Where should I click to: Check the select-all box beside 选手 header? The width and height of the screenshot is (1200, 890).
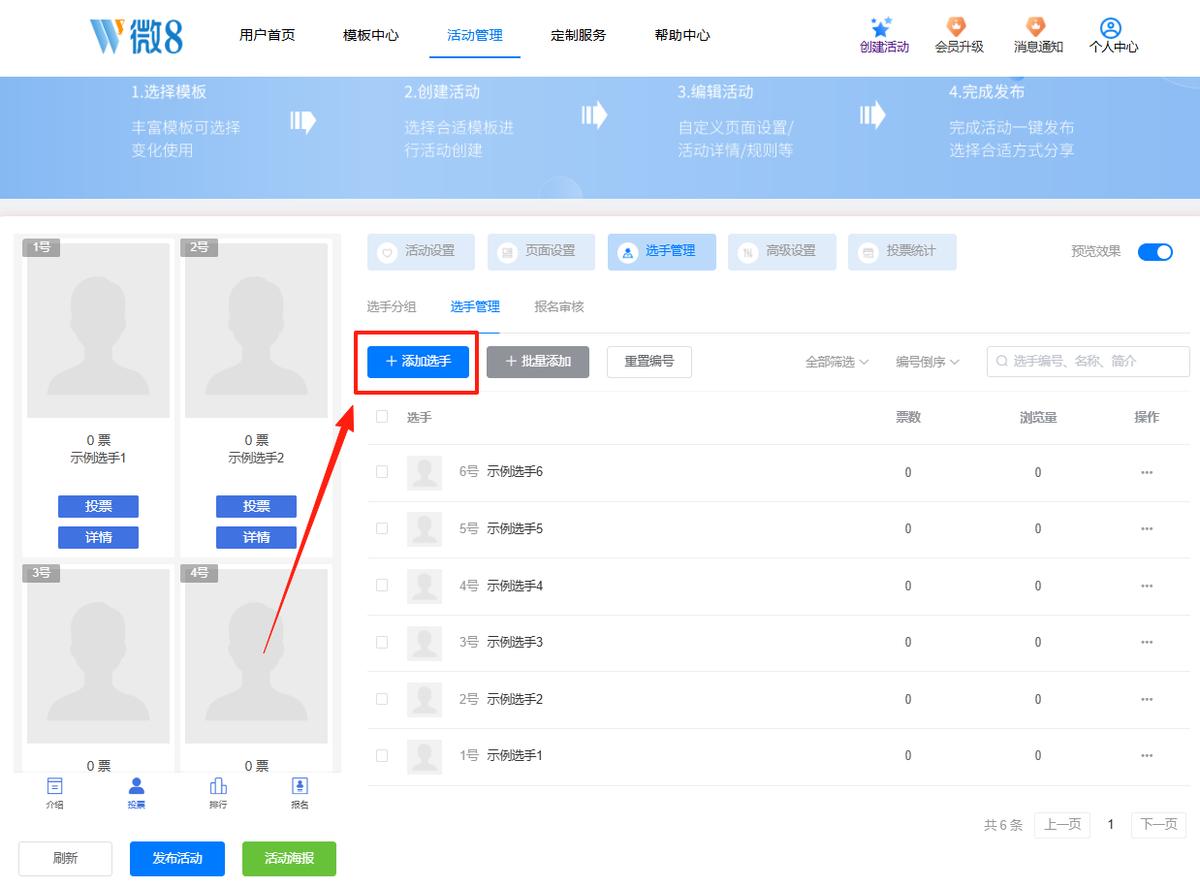click(x=382, y=416)
